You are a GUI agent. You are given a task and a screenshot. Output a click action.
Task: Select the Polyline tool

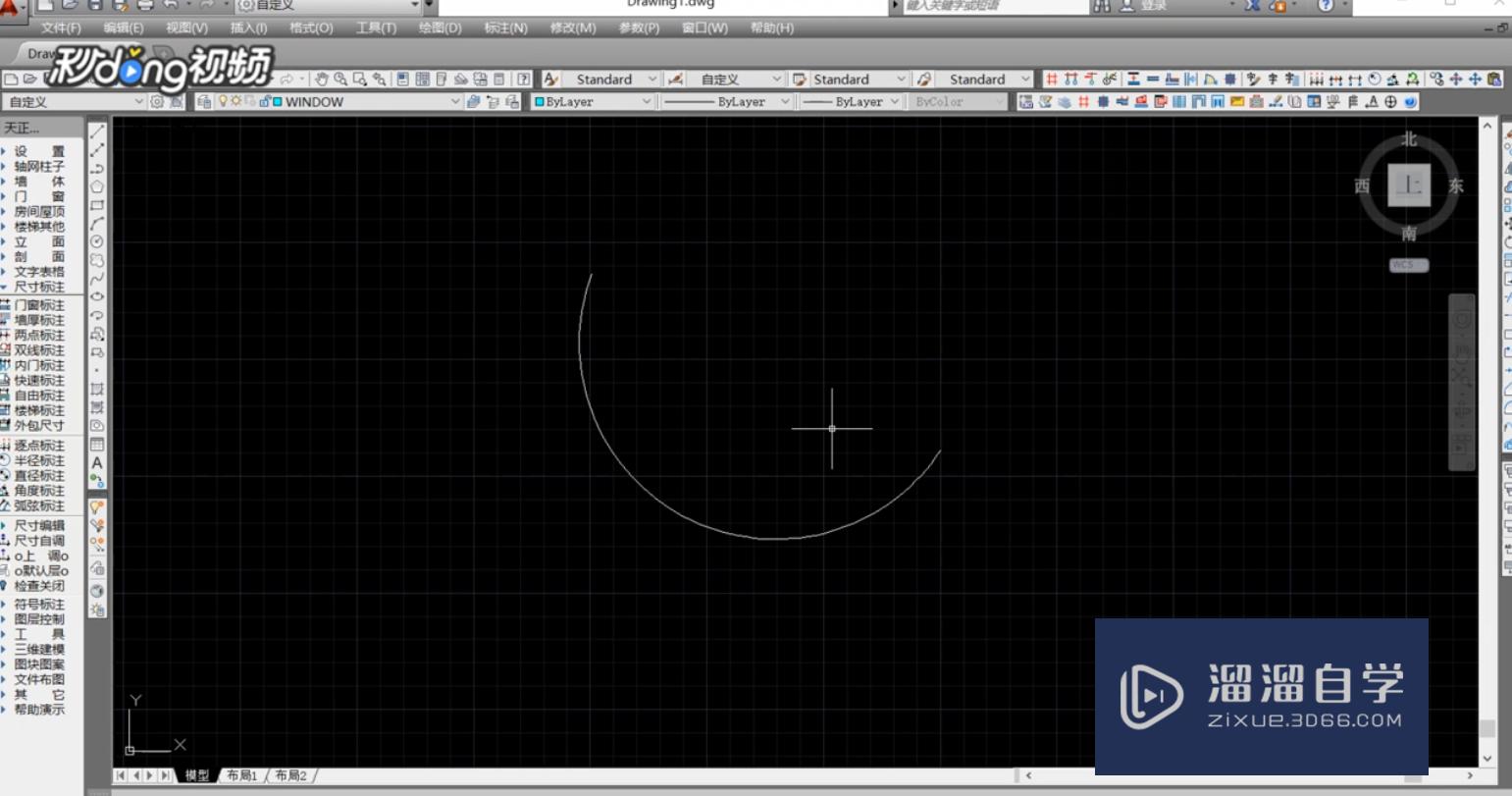[97, 168]
